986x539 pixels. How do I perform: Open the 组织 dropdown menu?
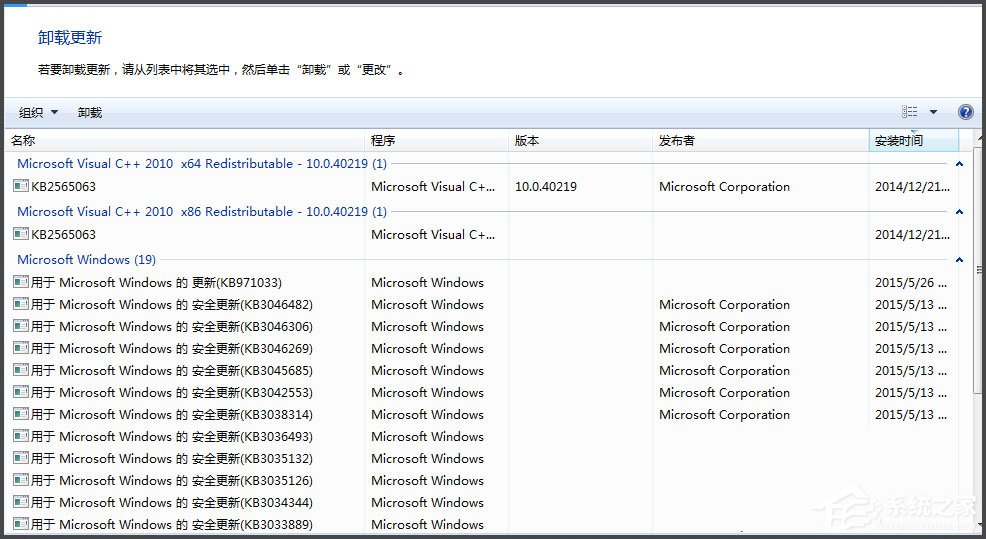point(39,113)
